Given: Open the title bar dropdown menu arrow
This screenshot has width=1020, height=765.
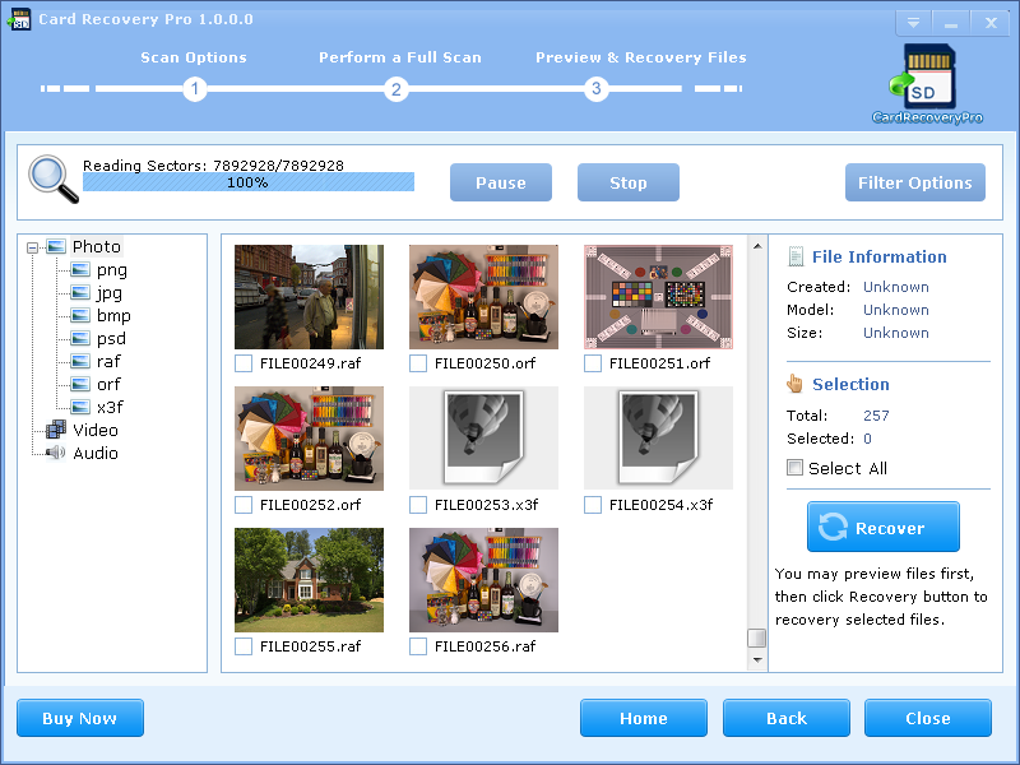Looking at the screenshot, I should pyautogui.click(x=913, y=23).
